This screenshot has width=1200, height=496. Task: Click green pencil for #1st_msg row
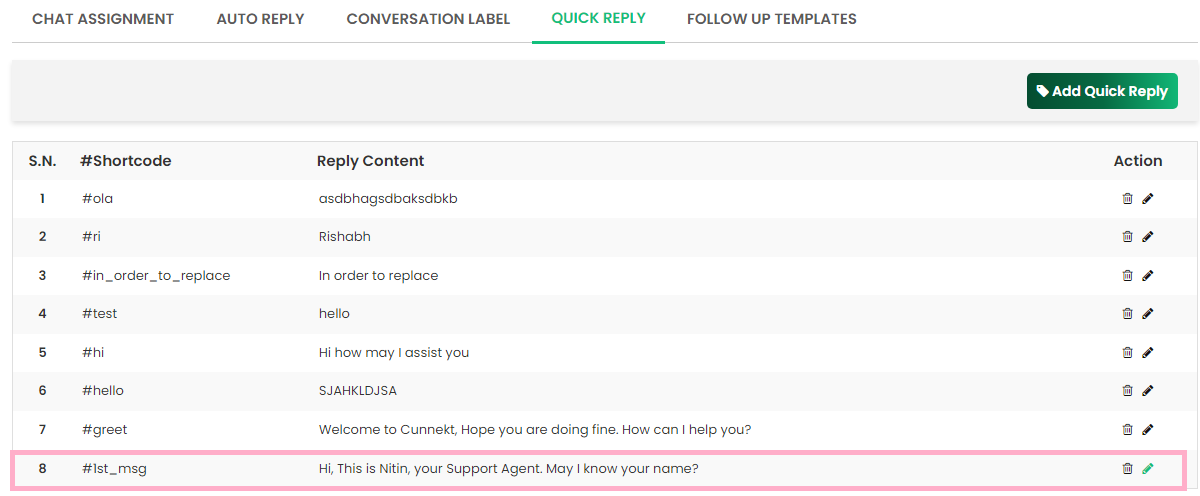tap(1148, 468)
